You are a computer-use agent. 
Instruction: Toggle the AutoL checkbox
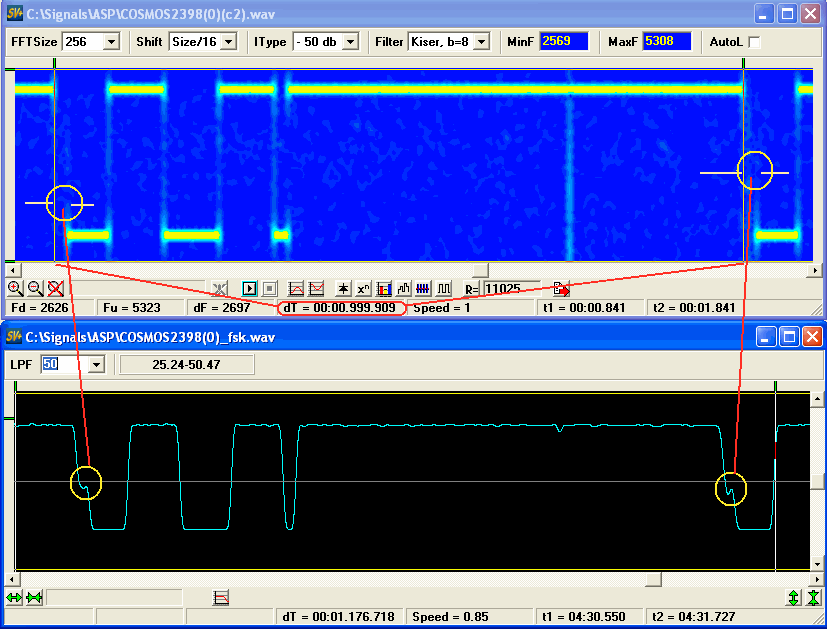pos(754,42)
